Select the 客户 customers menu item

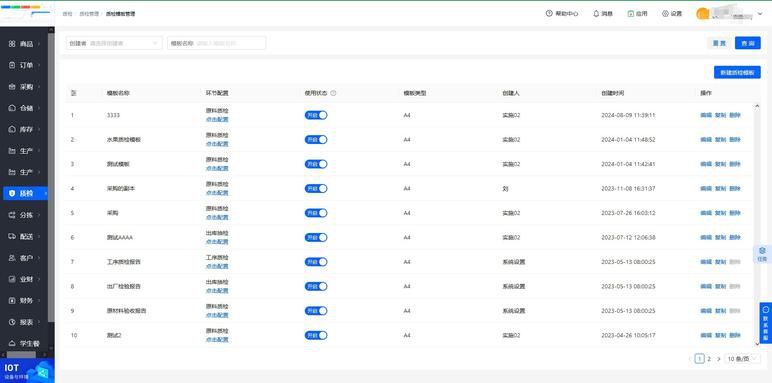click(x=25, y=258)
